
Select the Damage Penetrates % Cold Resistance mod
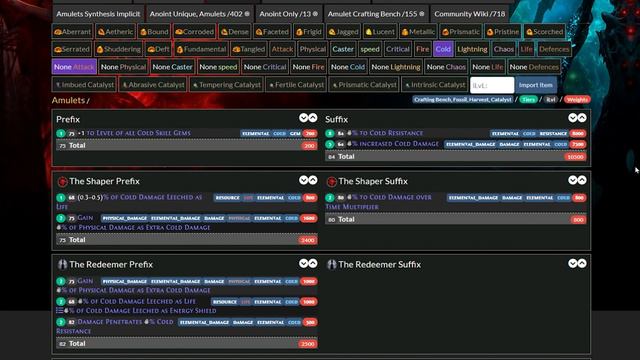pyautogui.click(x=187, y=327)
